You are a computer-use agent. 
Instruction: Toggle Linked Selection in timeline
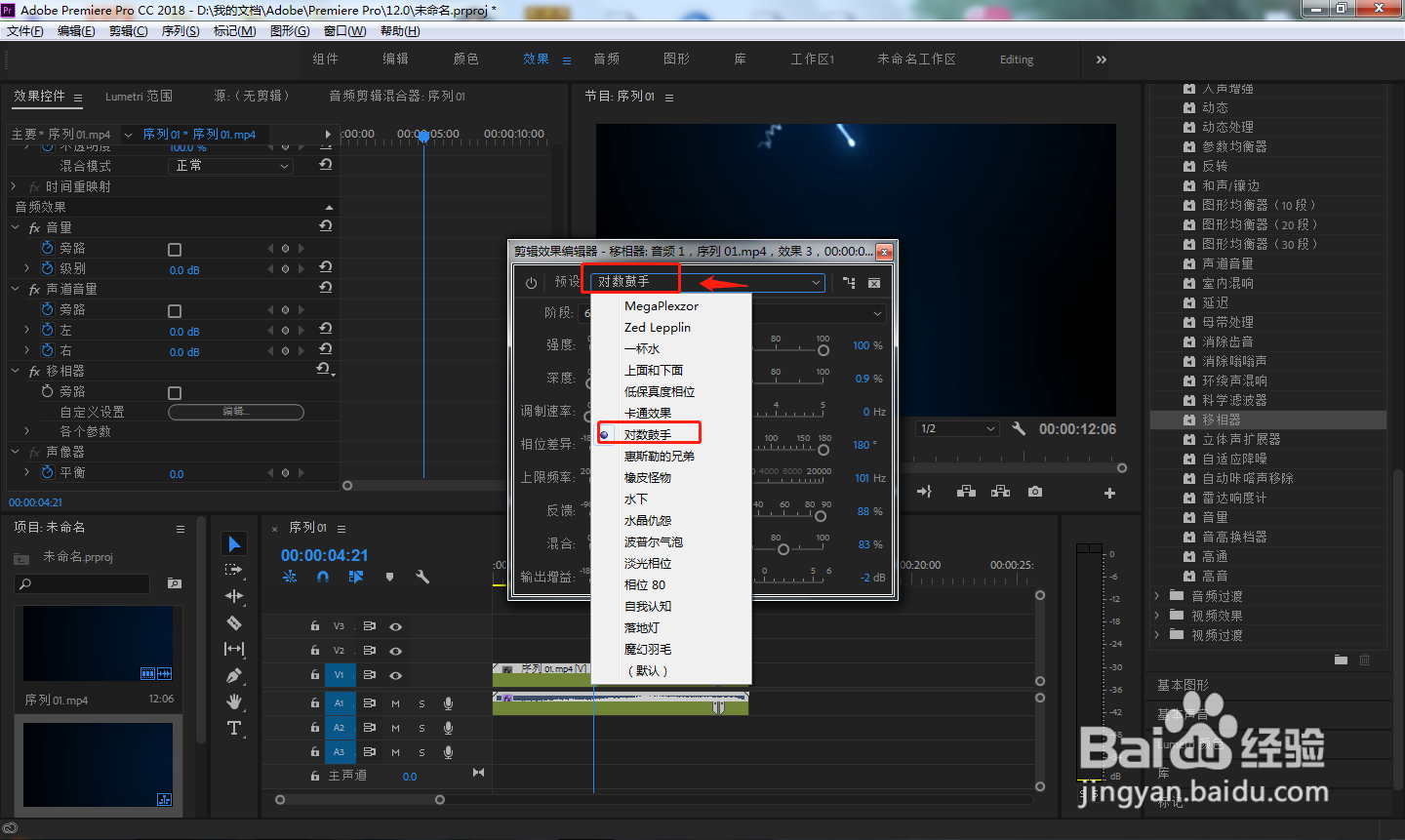tap(356, 577)
